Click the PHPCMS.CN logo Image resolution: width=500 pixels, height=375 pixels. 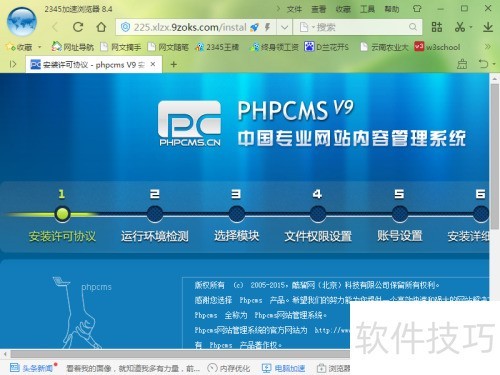(189, 123)
